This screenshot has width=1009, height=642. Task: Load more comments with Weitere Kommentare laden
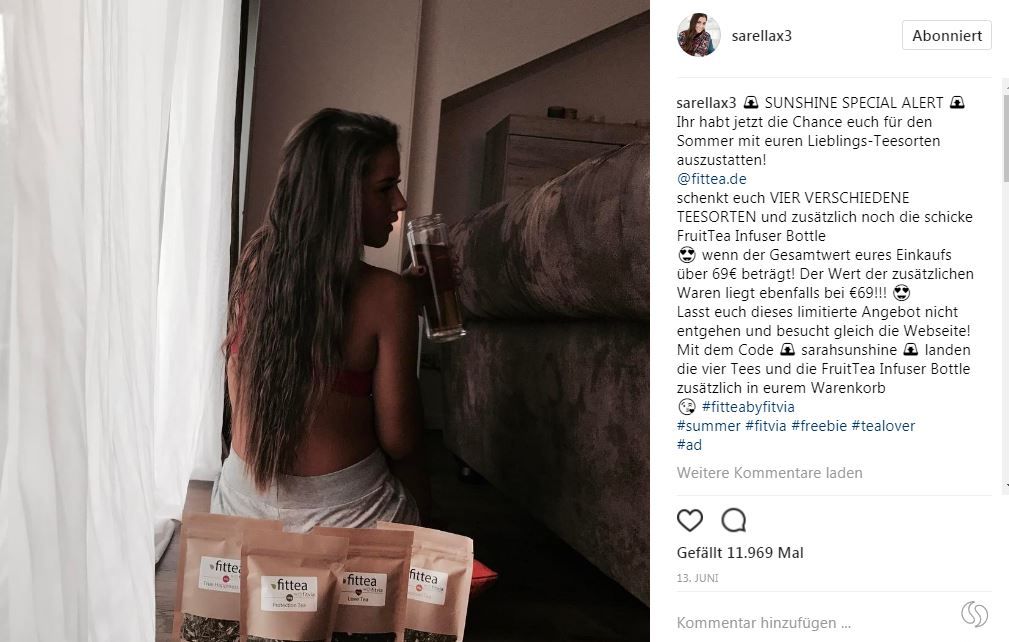pyautogui.click(x=770, y=473)
